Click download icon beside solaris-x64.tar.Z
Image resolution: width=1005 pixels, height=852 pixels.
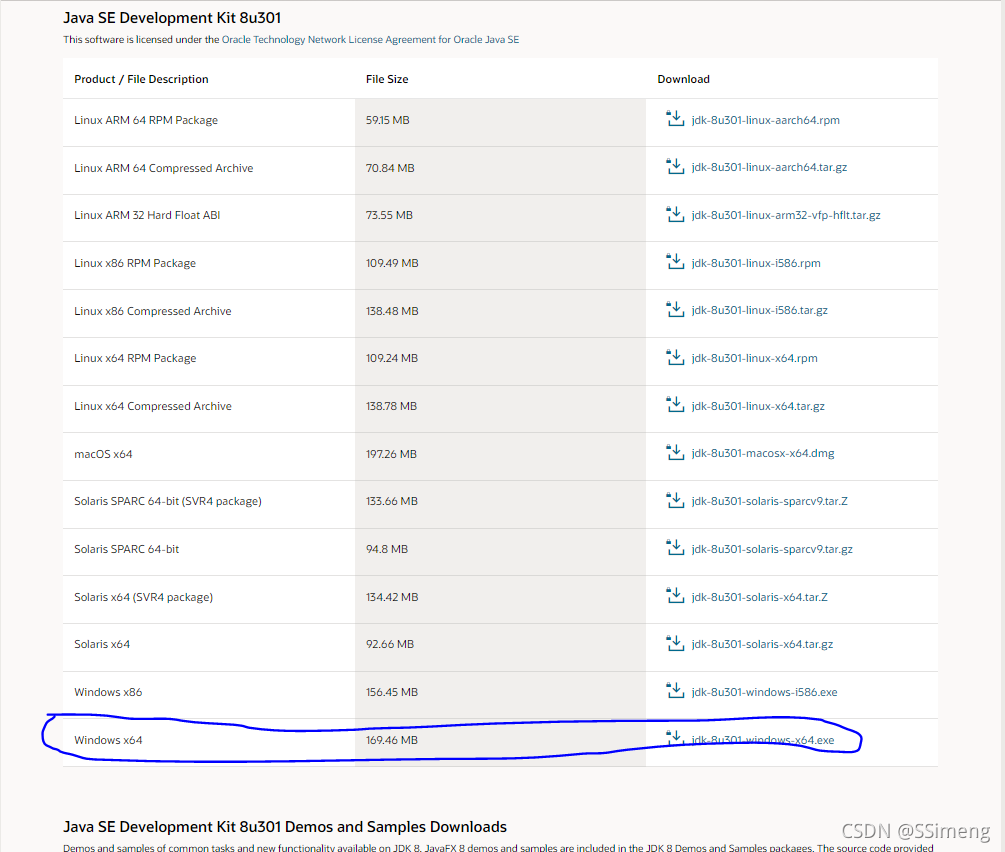[675, 596]
